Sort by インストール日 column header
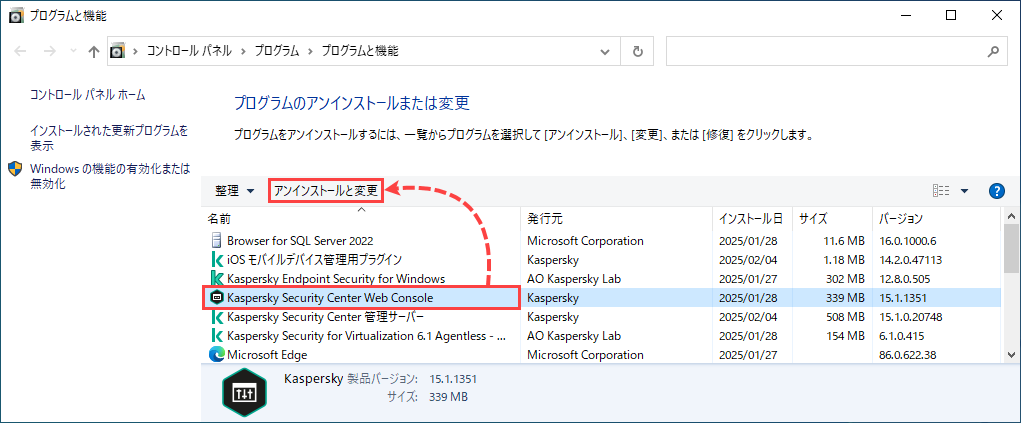The height and width of the screenshot is (423, 1021). [x=754, y=218]
